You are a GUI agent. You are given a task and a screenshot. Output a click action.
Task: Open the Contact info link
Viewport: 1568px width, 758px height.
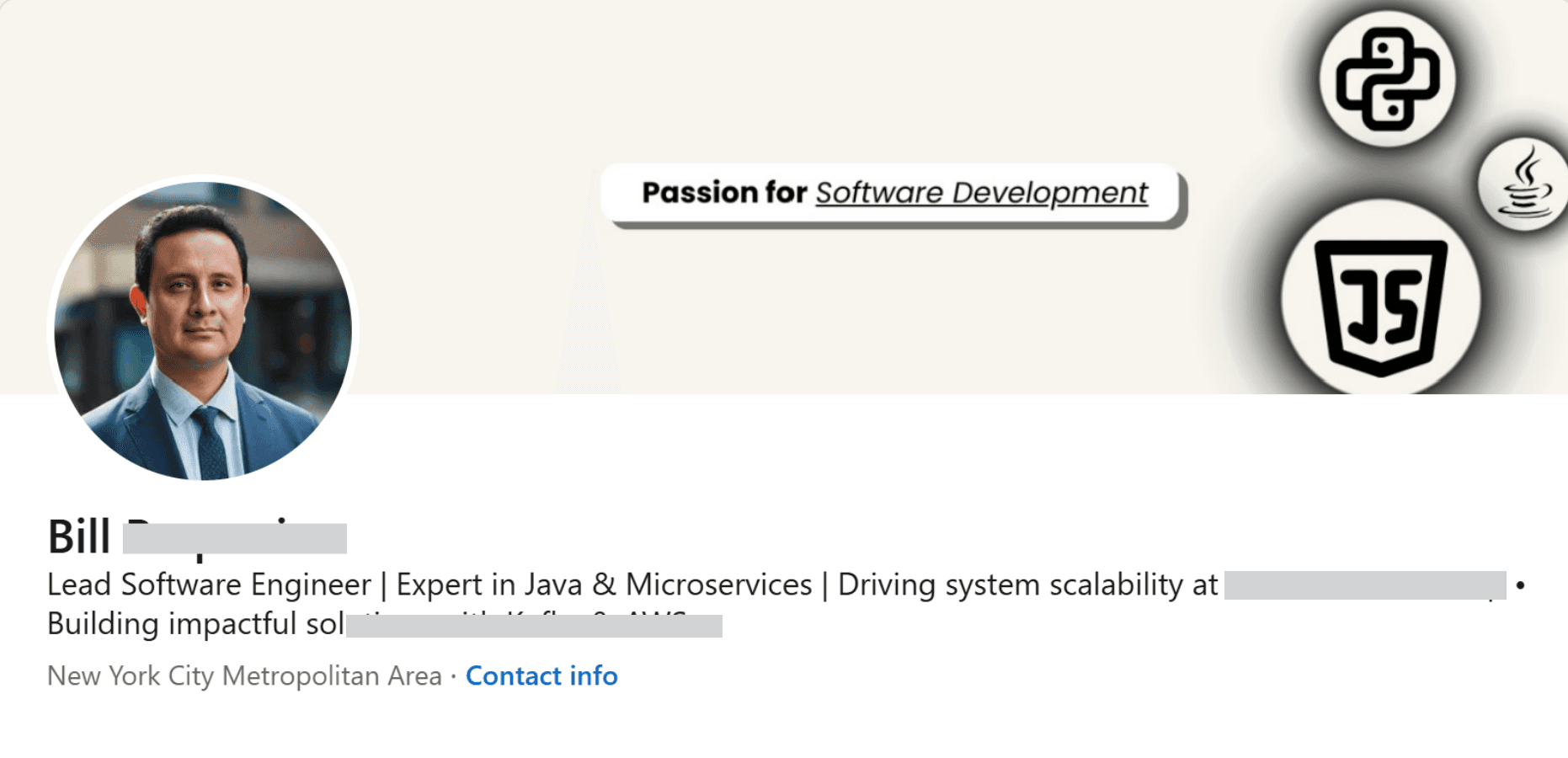pyautogui.click(x=541, y=675)
